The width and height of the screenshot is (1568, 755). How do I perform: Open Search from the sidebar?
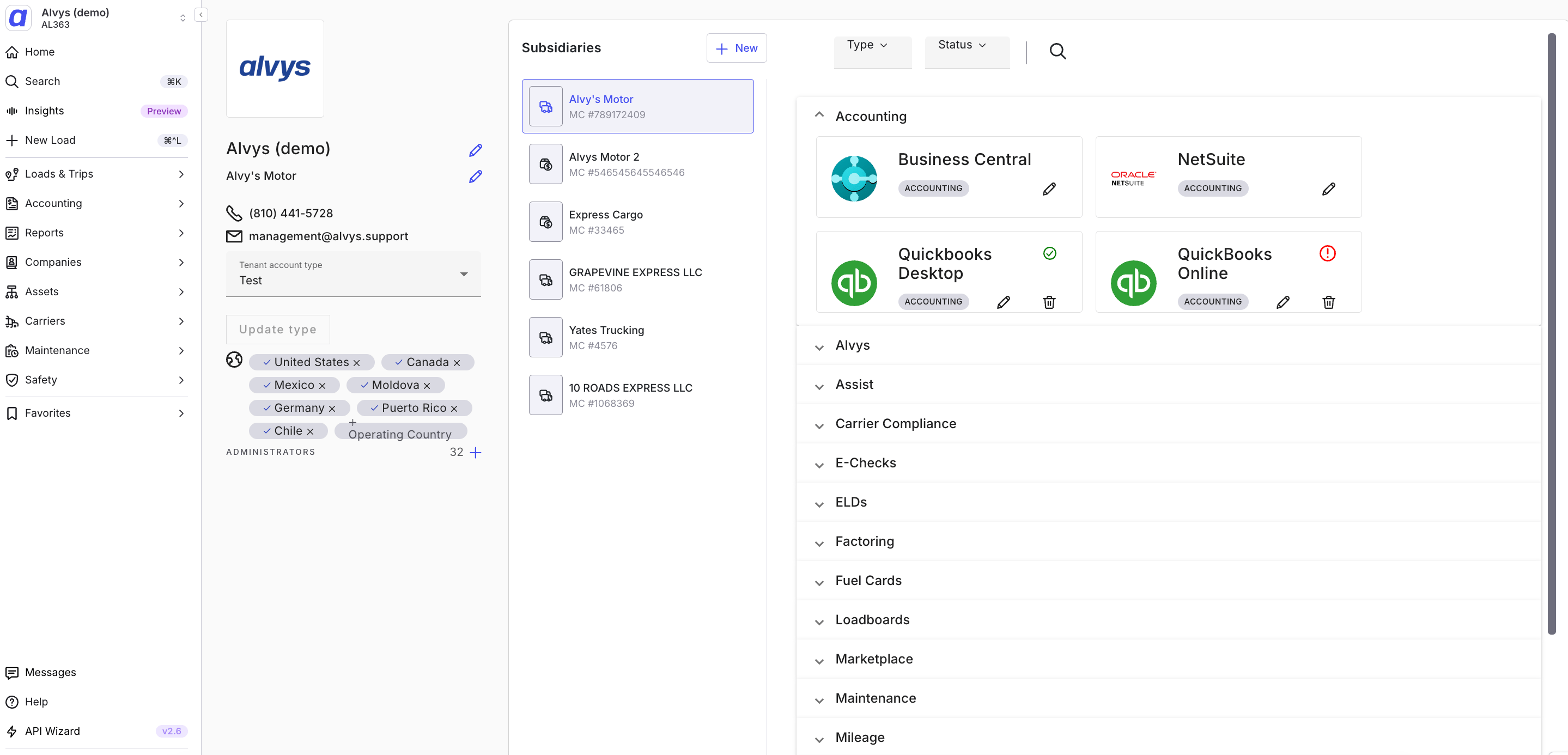click(96, 82)
